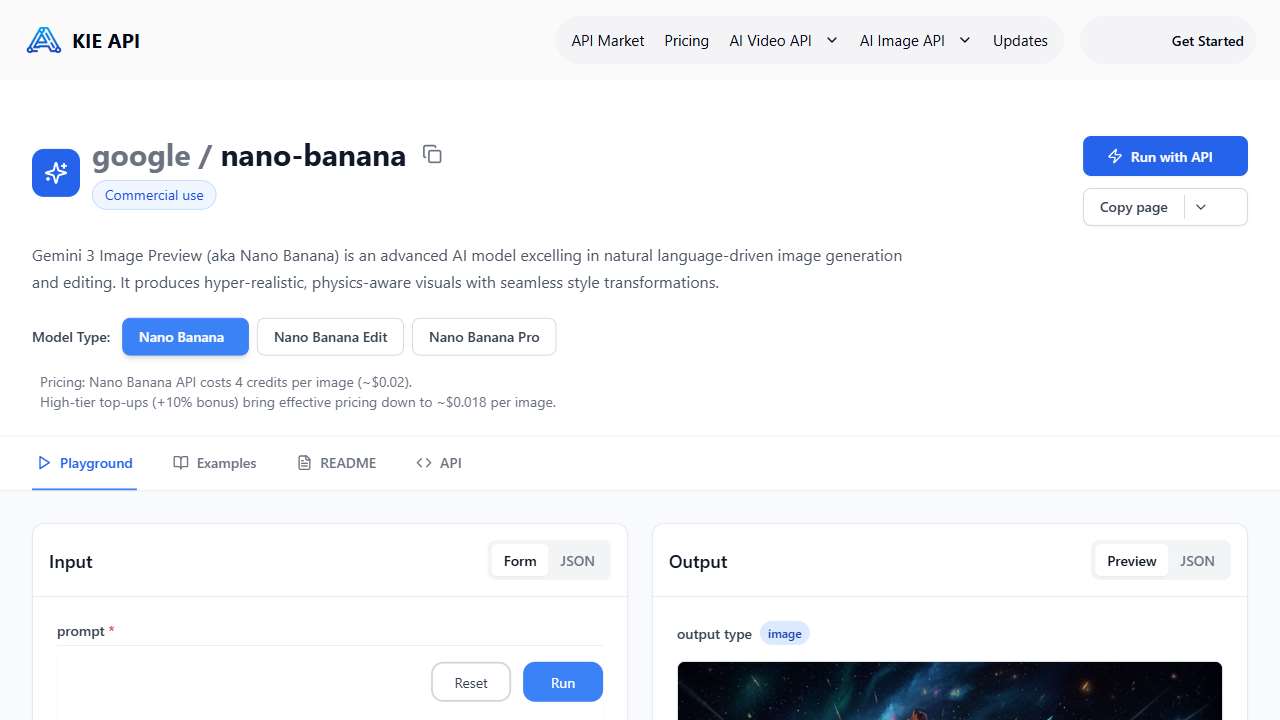Copy the model name using the copy icon
Viewport: 1280px width, 720px height.
[432, 154]
